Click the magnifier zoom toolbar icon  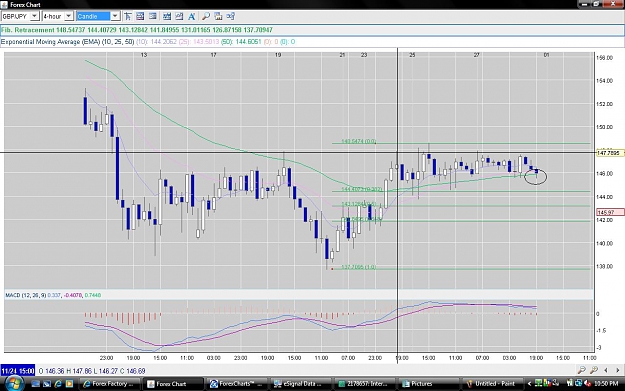pos(206,16)
